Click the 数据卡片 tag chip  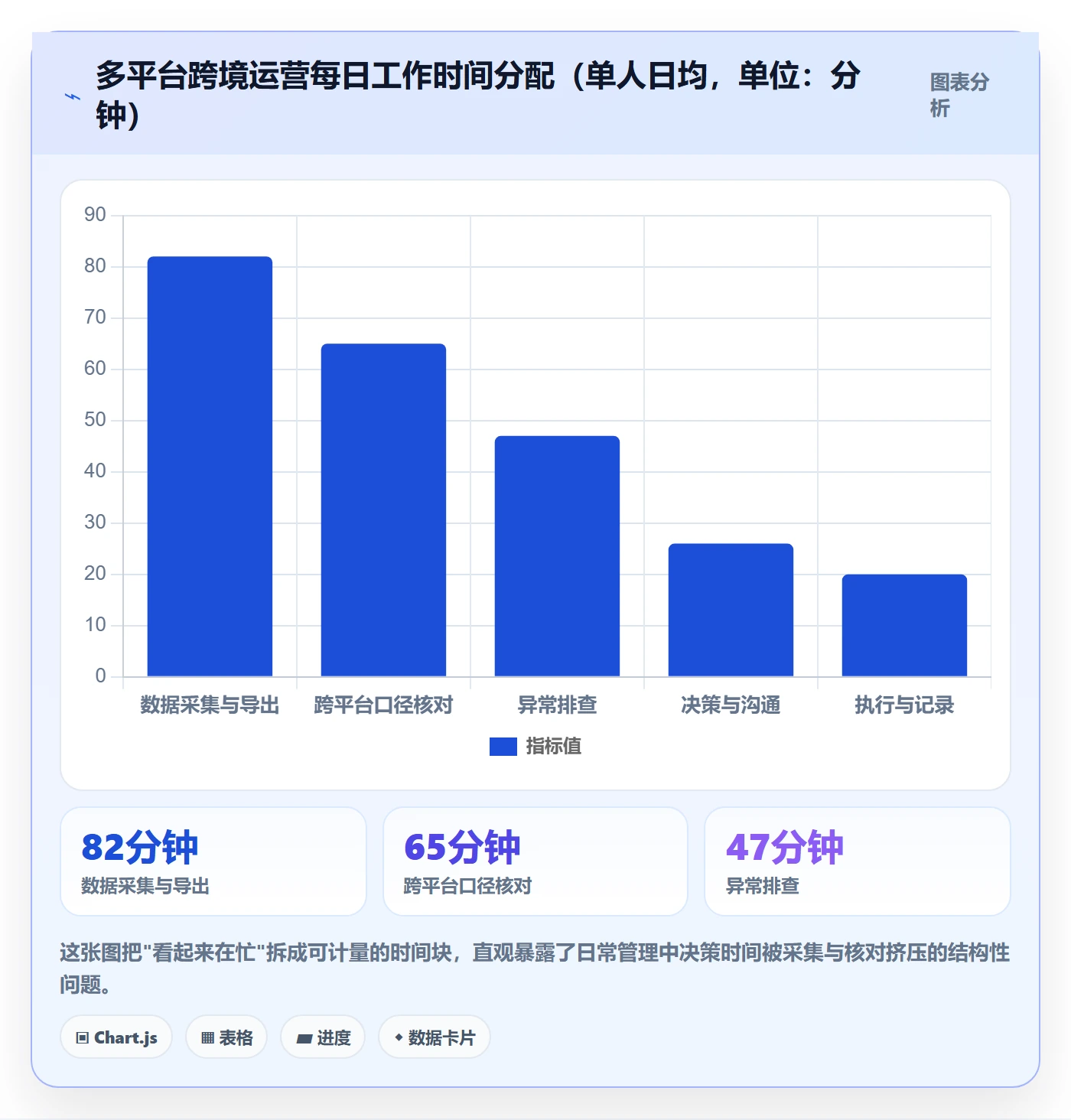(435, 1037)
